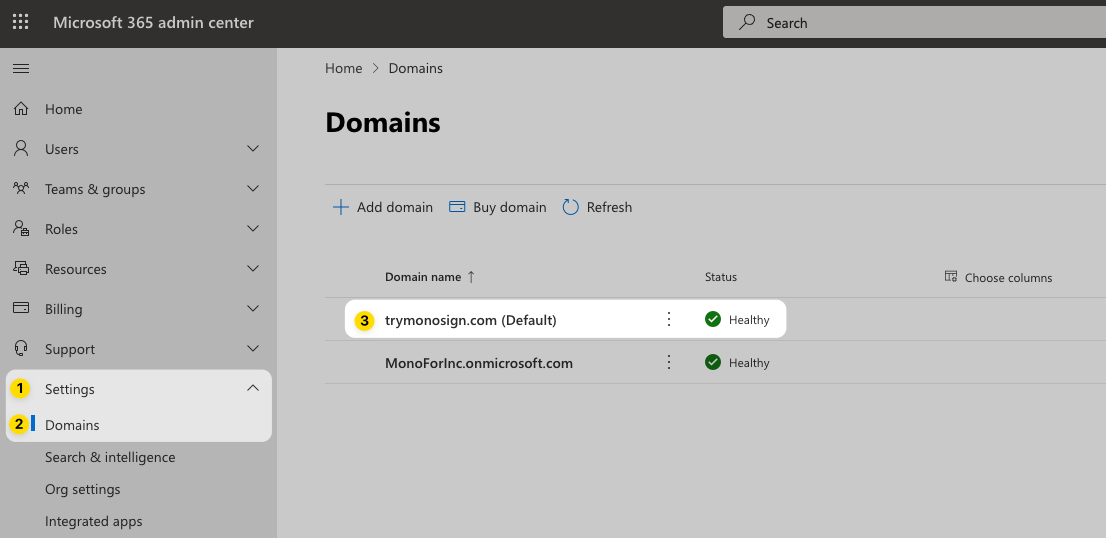Click the Users navigation label
The width and height of the screenshot is (1106, 538).
click(62, 149)
